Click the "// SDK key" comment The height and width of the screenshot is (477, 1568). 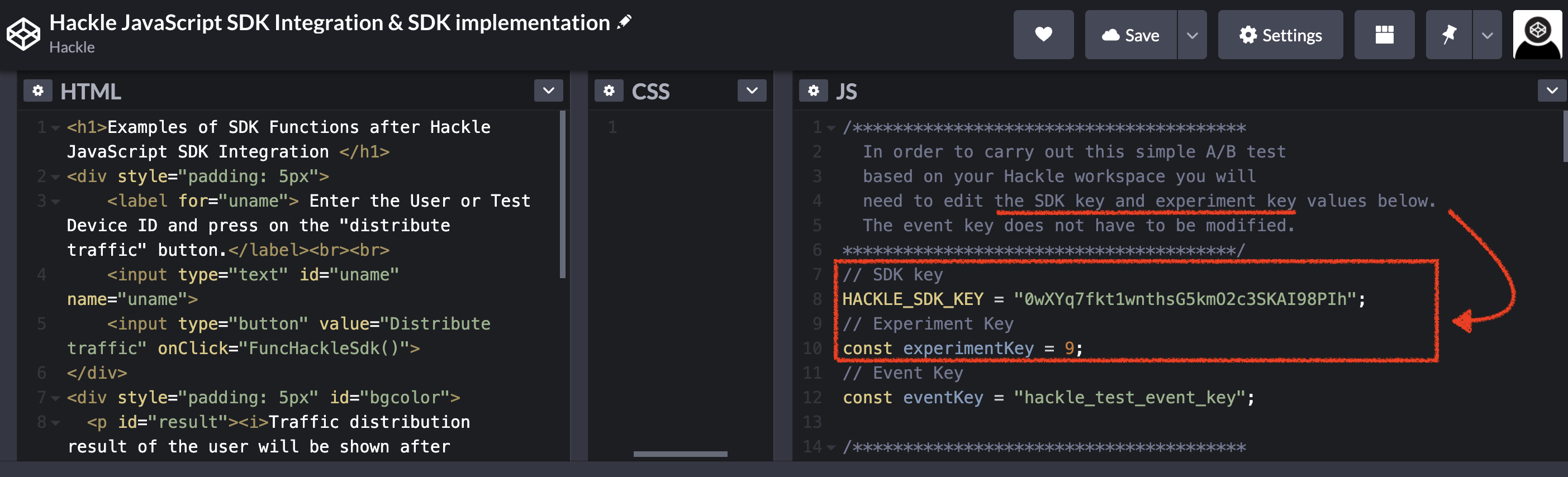(892, 275)
